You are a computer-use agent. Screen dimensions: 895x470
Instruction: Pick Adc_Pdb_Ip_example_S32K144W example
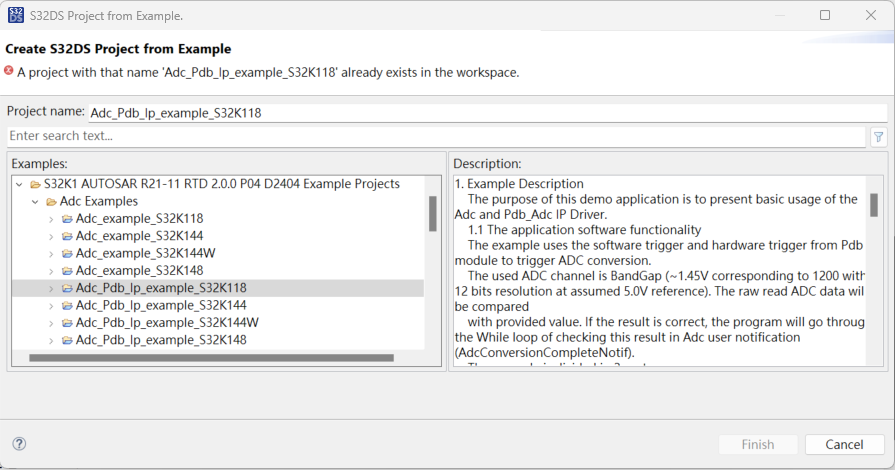point(167,323)
